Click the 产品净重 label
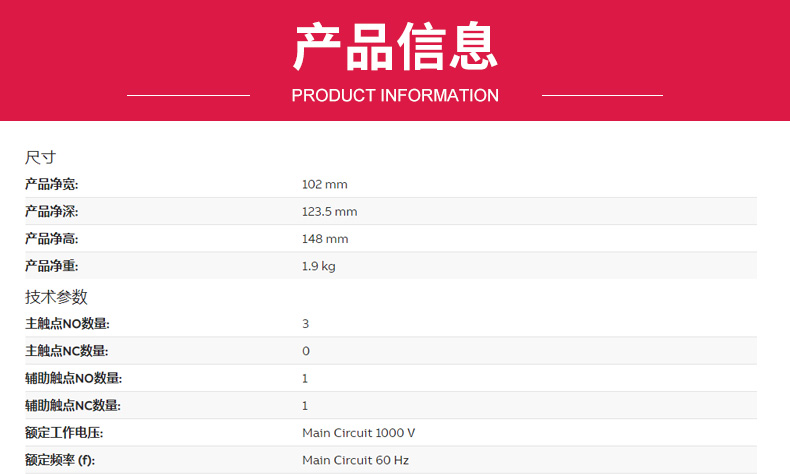 pos(51,267)
